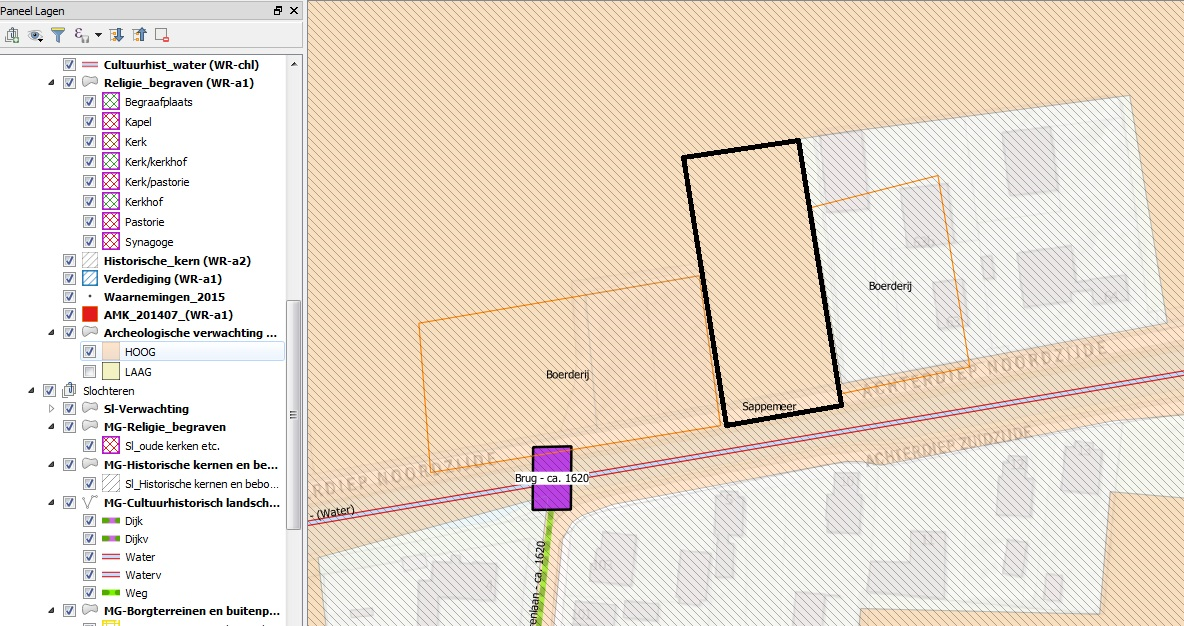The image size is (1184, 626).
Task: Collapse the Slochteren group
Action: [32, 391]
